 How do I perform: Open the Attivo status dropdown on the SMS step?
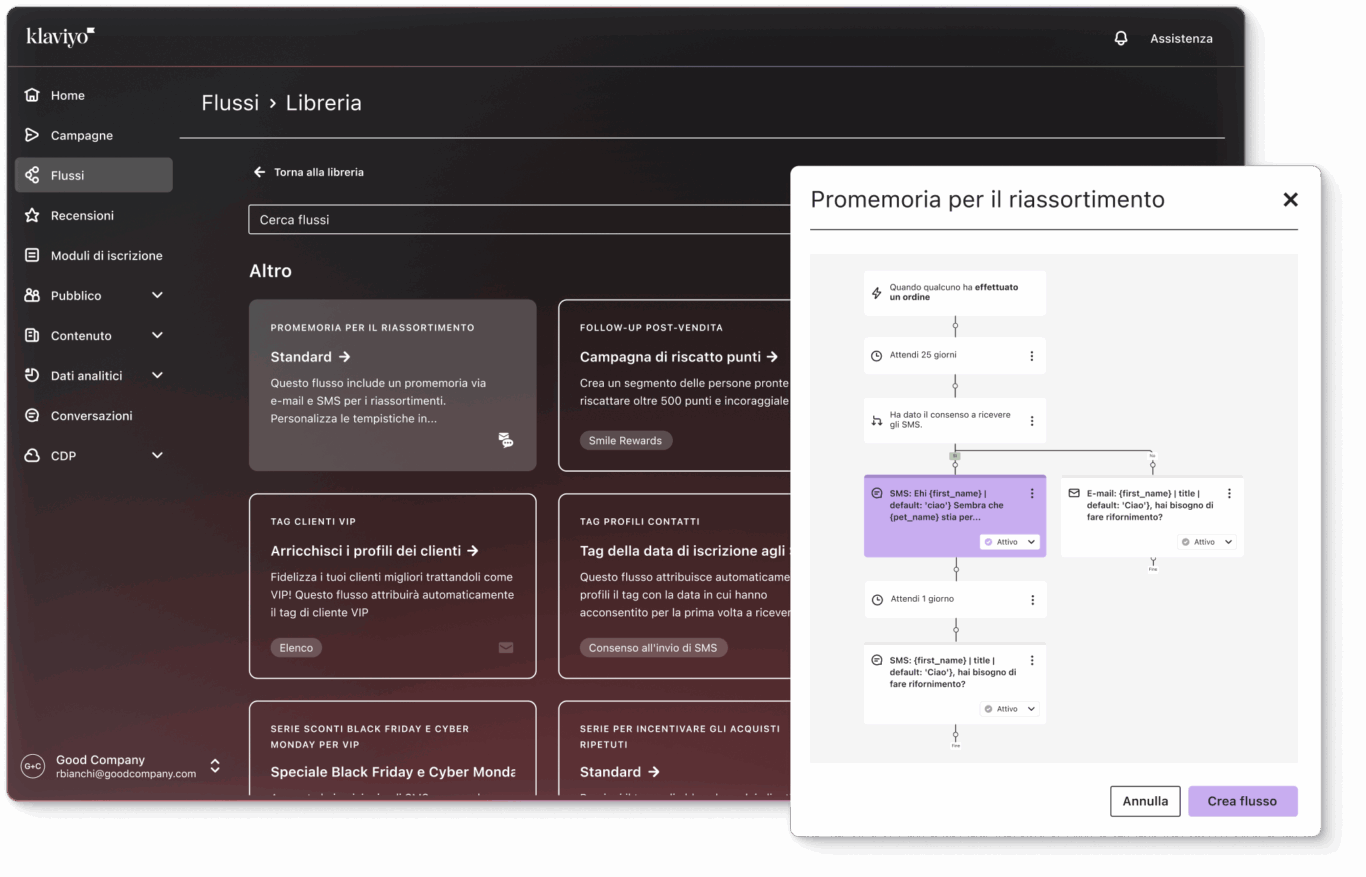tap(1009, 541)
